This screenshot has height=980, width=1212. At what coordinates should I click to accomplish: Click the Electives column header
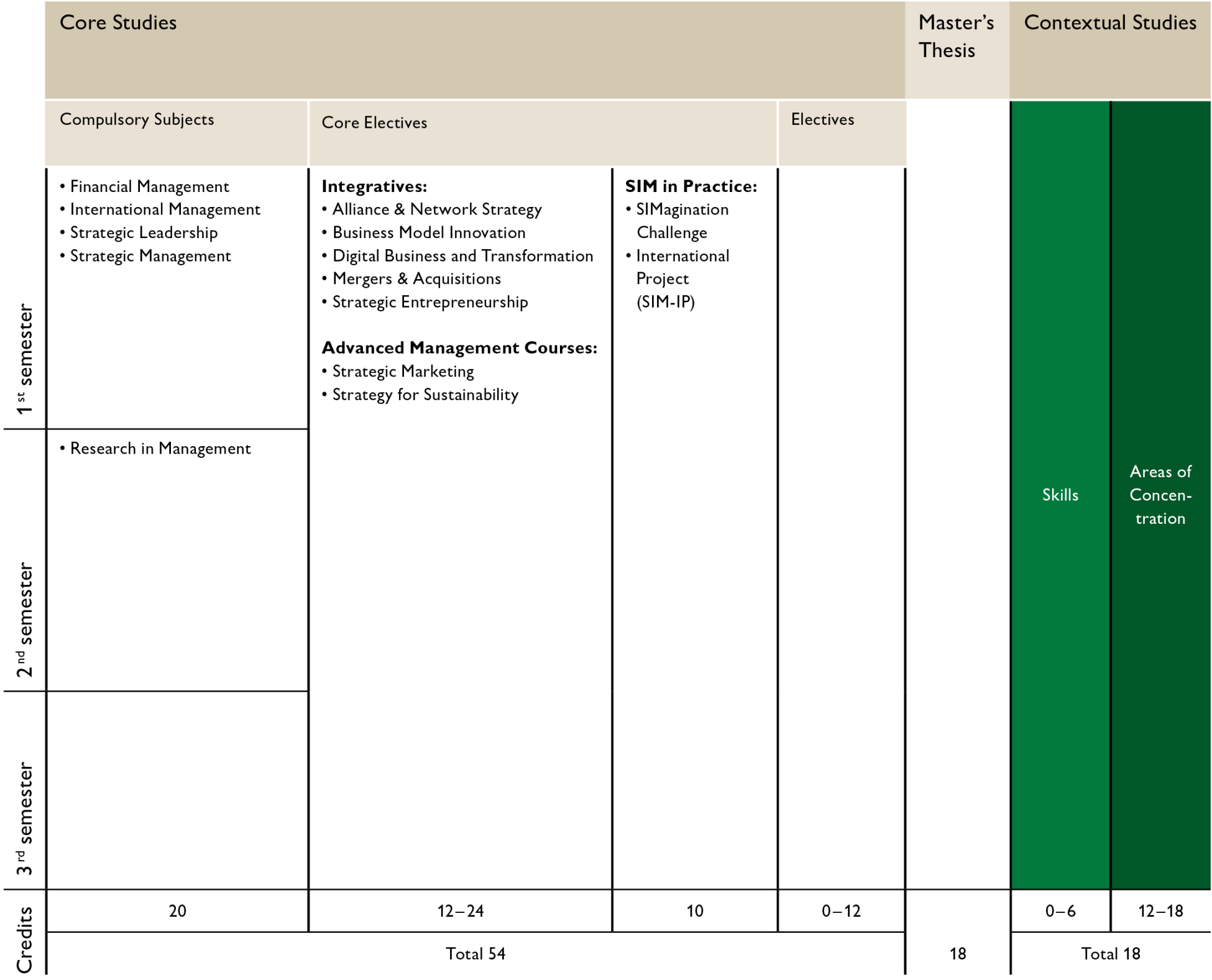[x=822, y=119]
